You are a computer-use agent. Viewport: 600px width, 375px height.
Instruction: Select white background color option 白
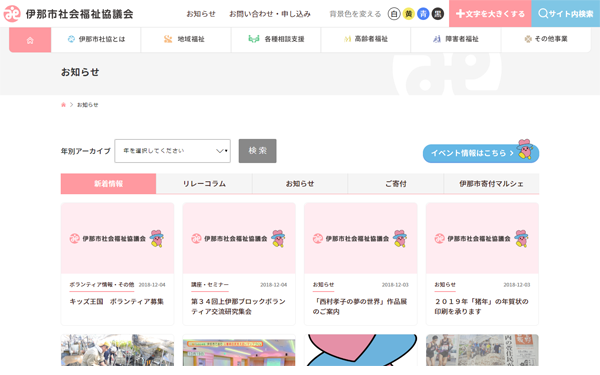point(394,14)
